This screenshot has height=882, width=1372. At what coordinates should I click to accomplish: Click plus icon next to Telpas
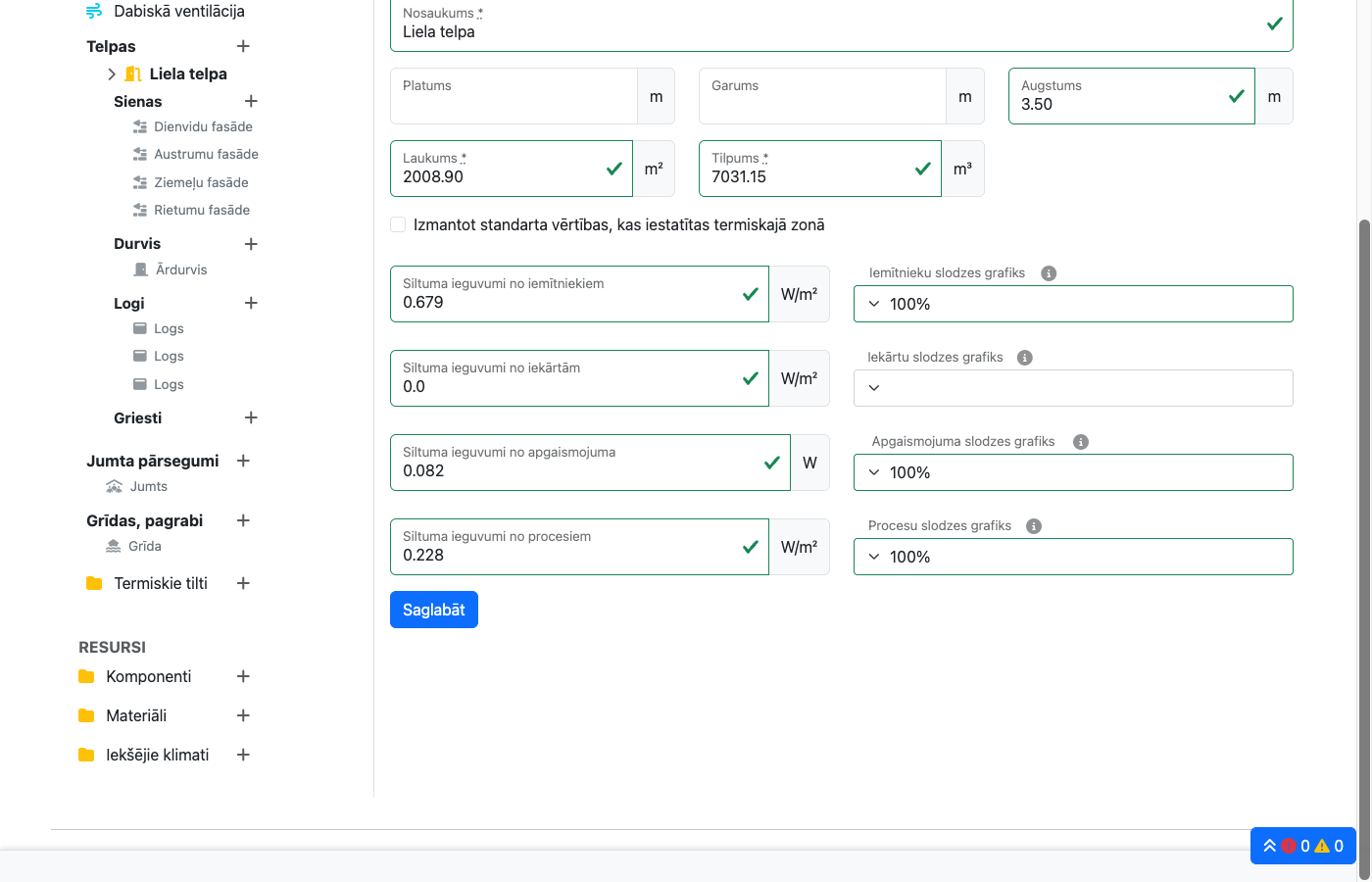243,46
